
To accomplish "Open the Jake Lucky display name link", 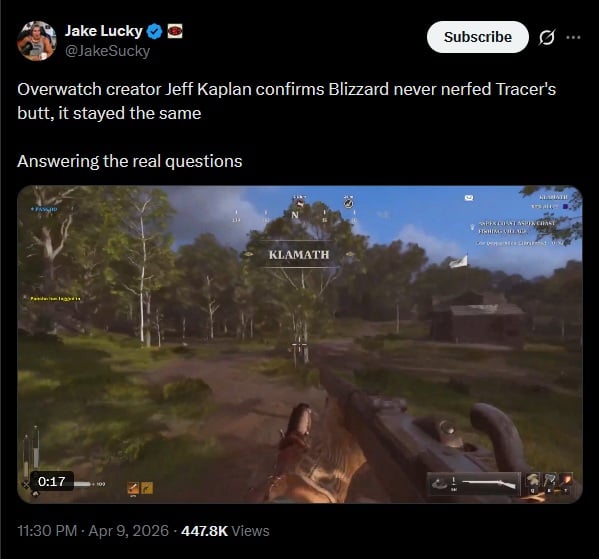I will click(104, 31).
